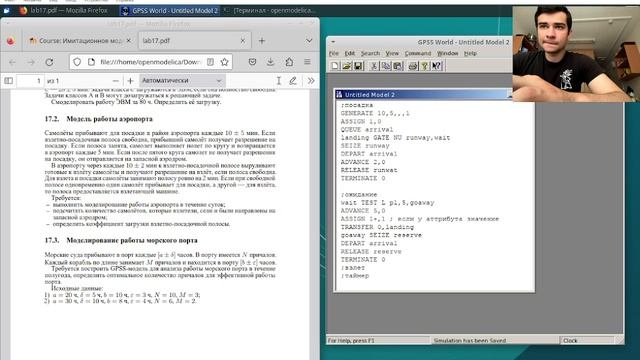The width and height of the screenshot is (640, 360).
Task: Click Untitled Model 2 title bar
Action: tap(423, 94)
